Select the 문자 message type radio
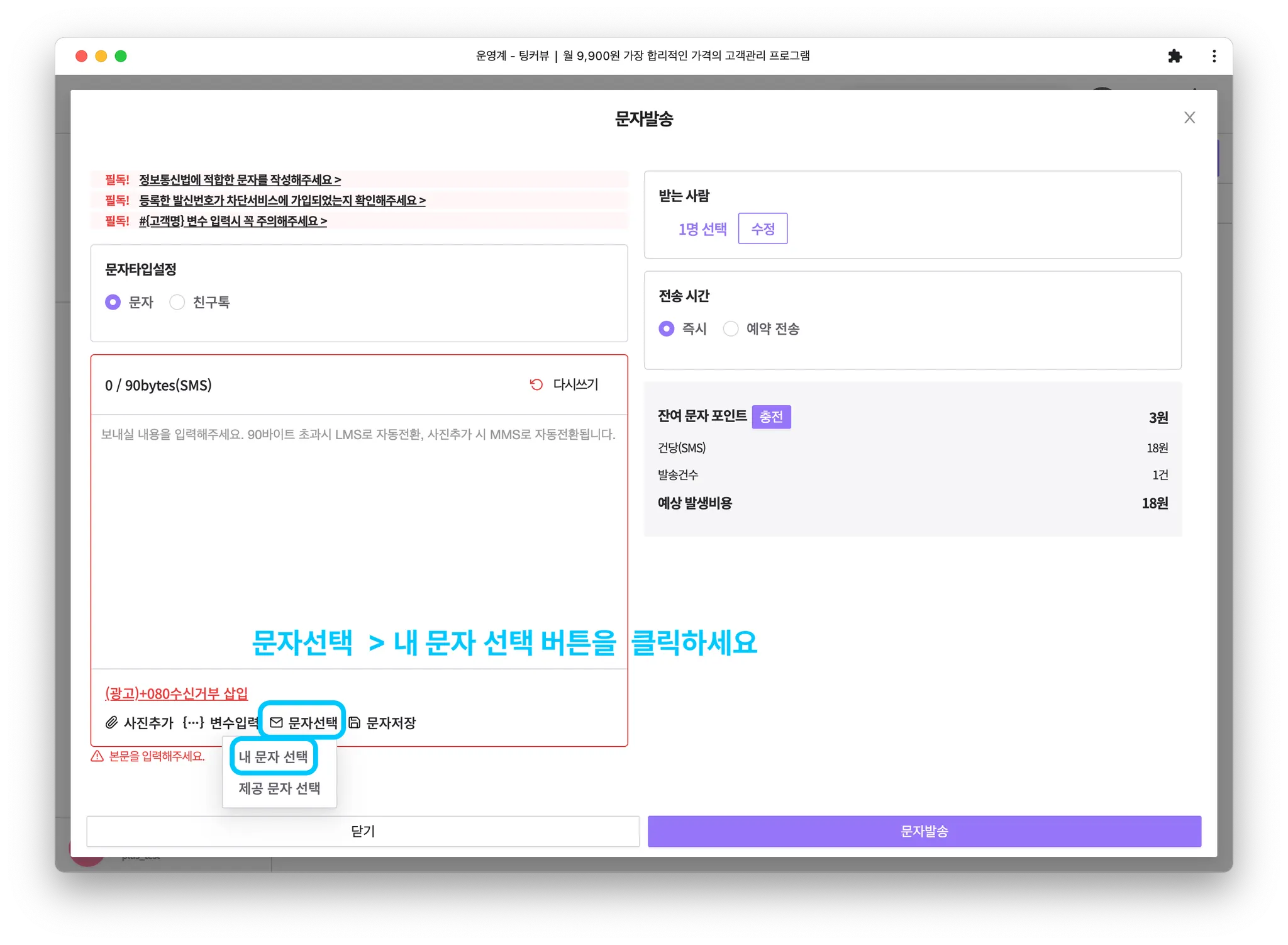This screenshot has width=1288, height=945. click(x=113, y=302)
